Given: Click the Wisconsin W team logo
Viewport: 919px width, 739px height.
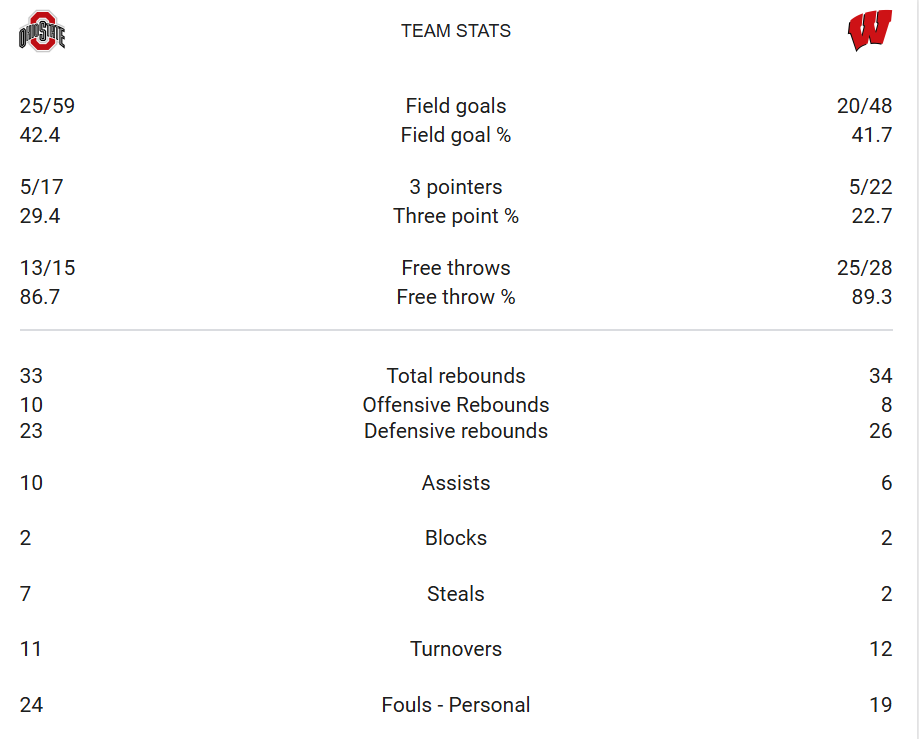Looking at the screenshot, I should click(x=870, y=30).
